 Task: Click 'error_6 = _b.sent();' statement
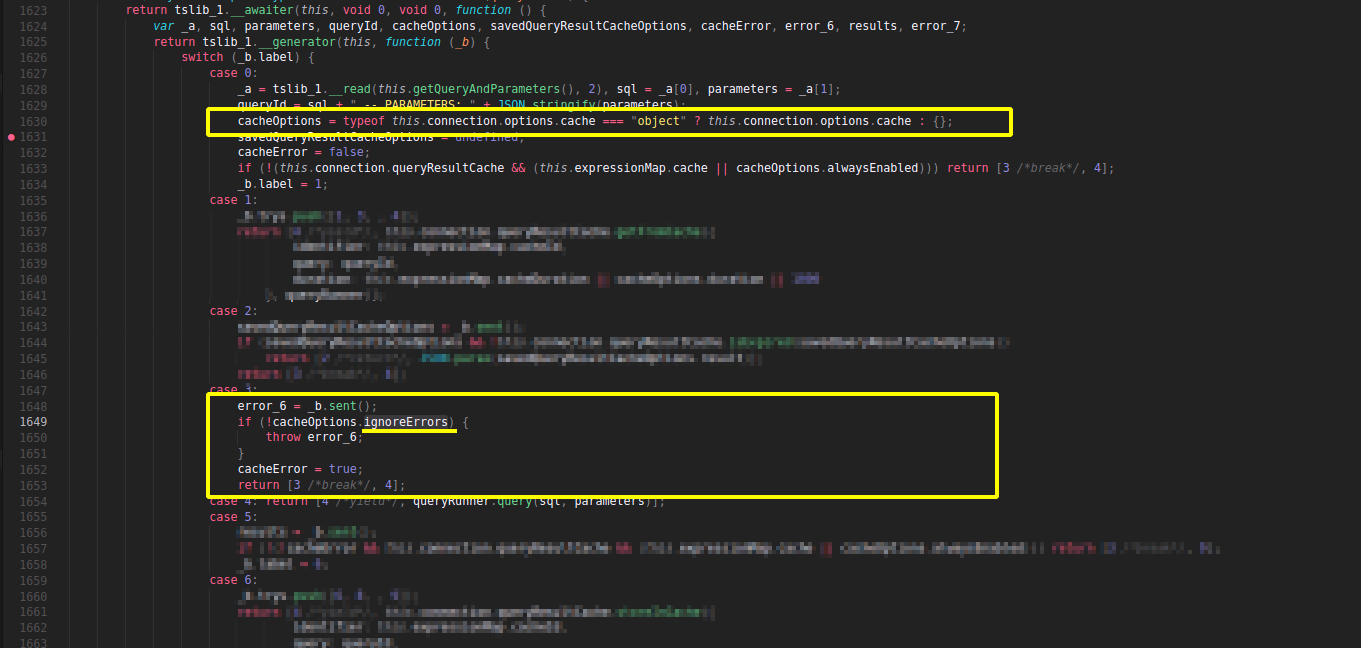(307, 406)
